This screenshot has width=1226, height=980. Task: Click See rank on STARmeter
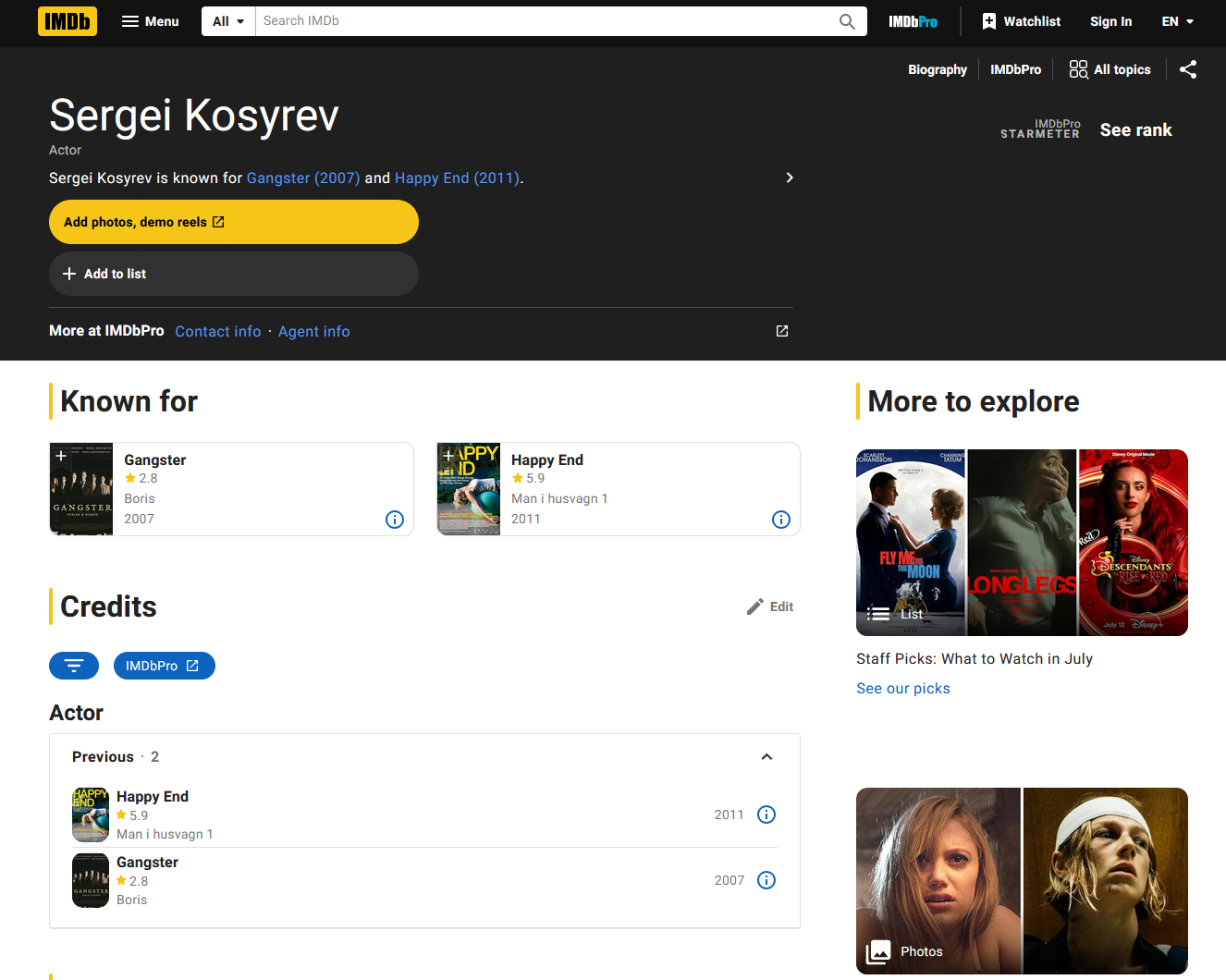(x=1135, y=130)
